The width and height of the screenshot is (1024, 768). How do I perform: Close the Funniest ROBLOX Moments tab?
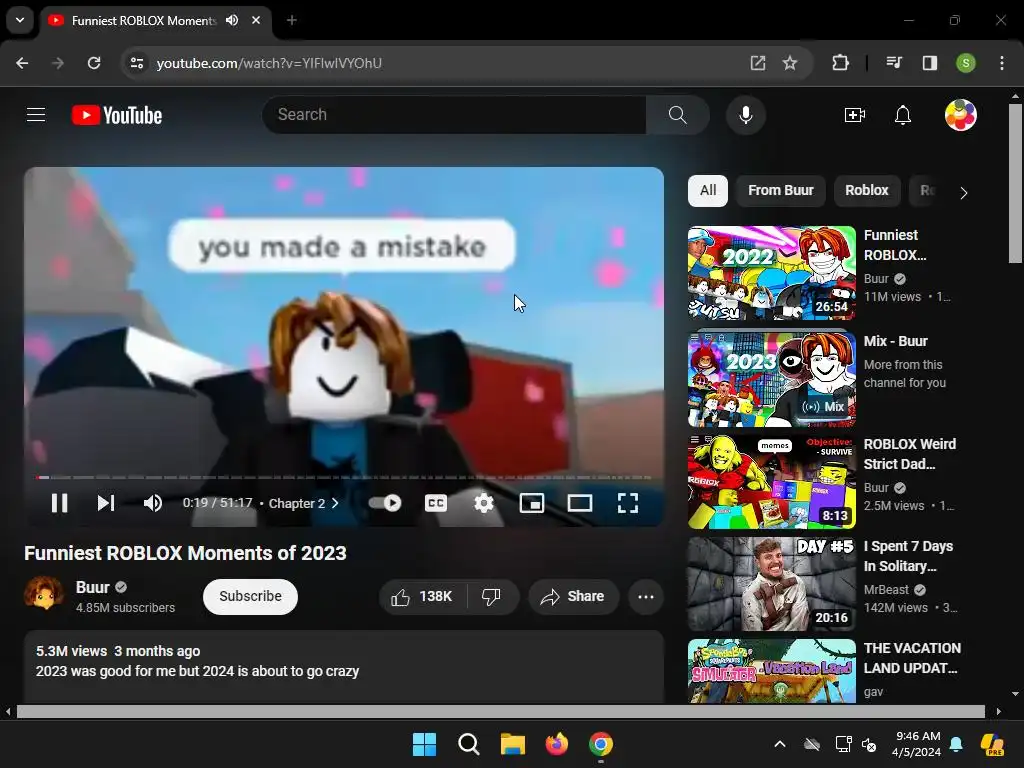click(x=256, y=20)
